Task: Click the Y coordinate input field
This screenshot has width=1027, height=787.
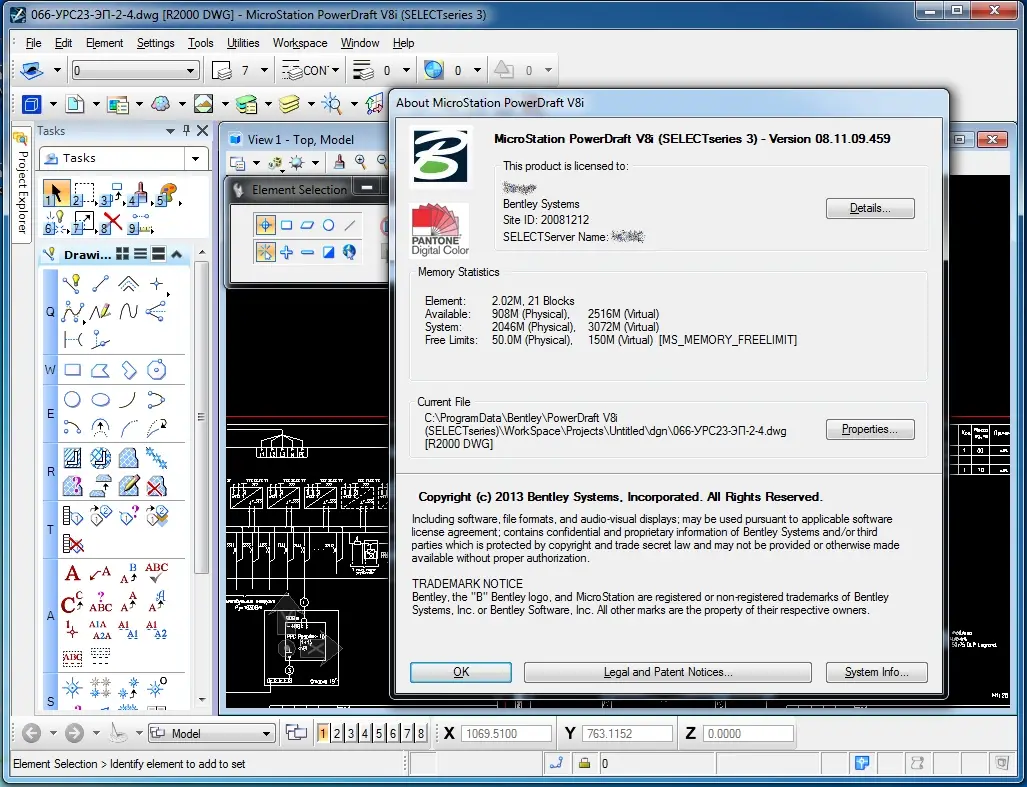Action: click(627, 733)
